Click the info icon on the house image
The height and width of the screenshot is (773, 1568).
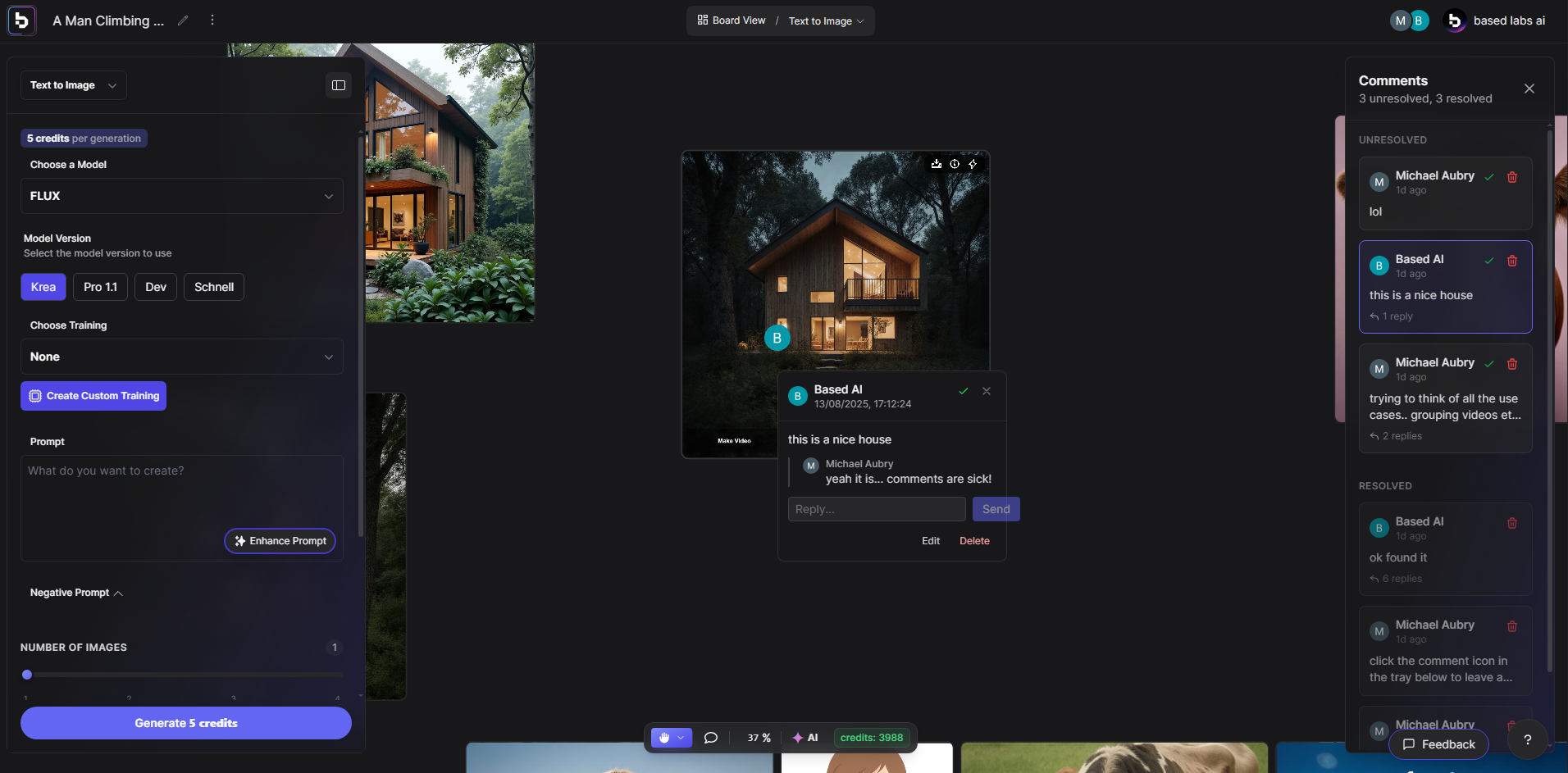(955, 164)
